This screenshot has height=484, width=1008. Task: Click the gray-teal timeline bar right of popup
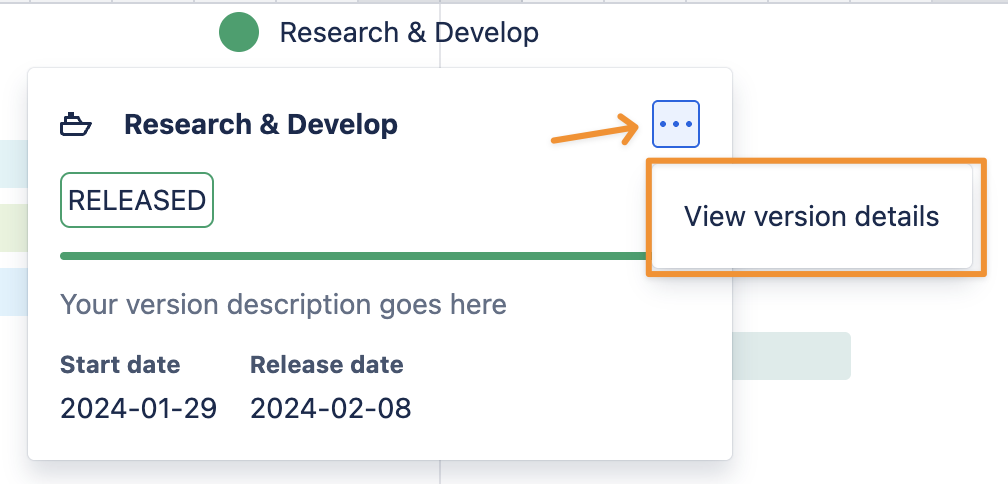[x=790, y=356]
